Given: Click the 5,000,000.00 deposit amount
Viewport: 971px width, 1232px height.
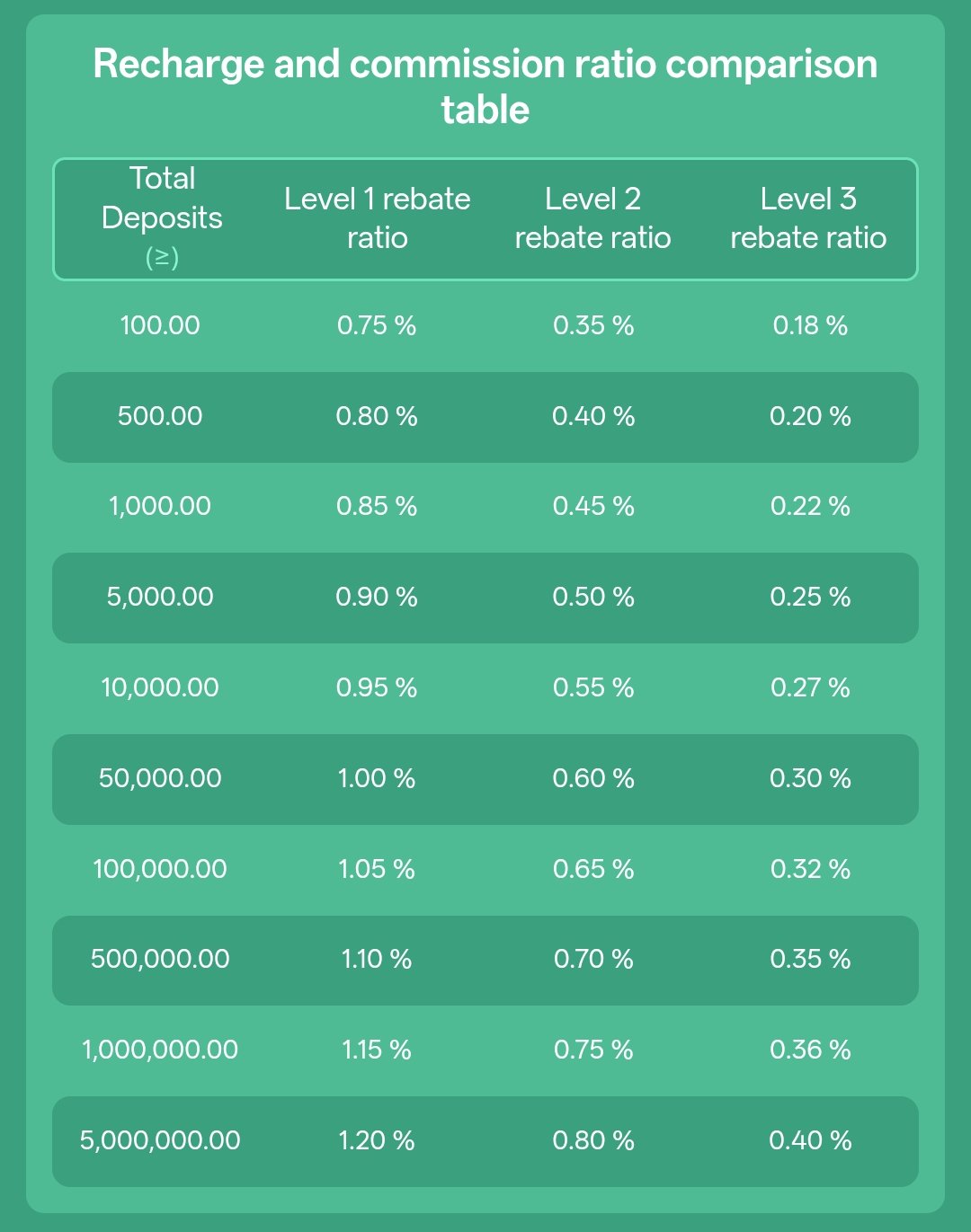Looking at the screenshot, I should [160, 1140].
